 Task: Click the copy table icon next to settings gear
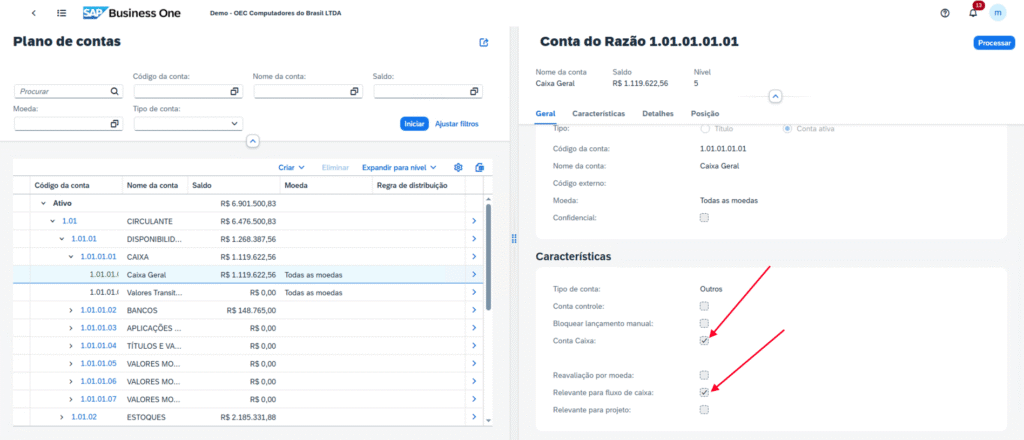tap(480, 167)
